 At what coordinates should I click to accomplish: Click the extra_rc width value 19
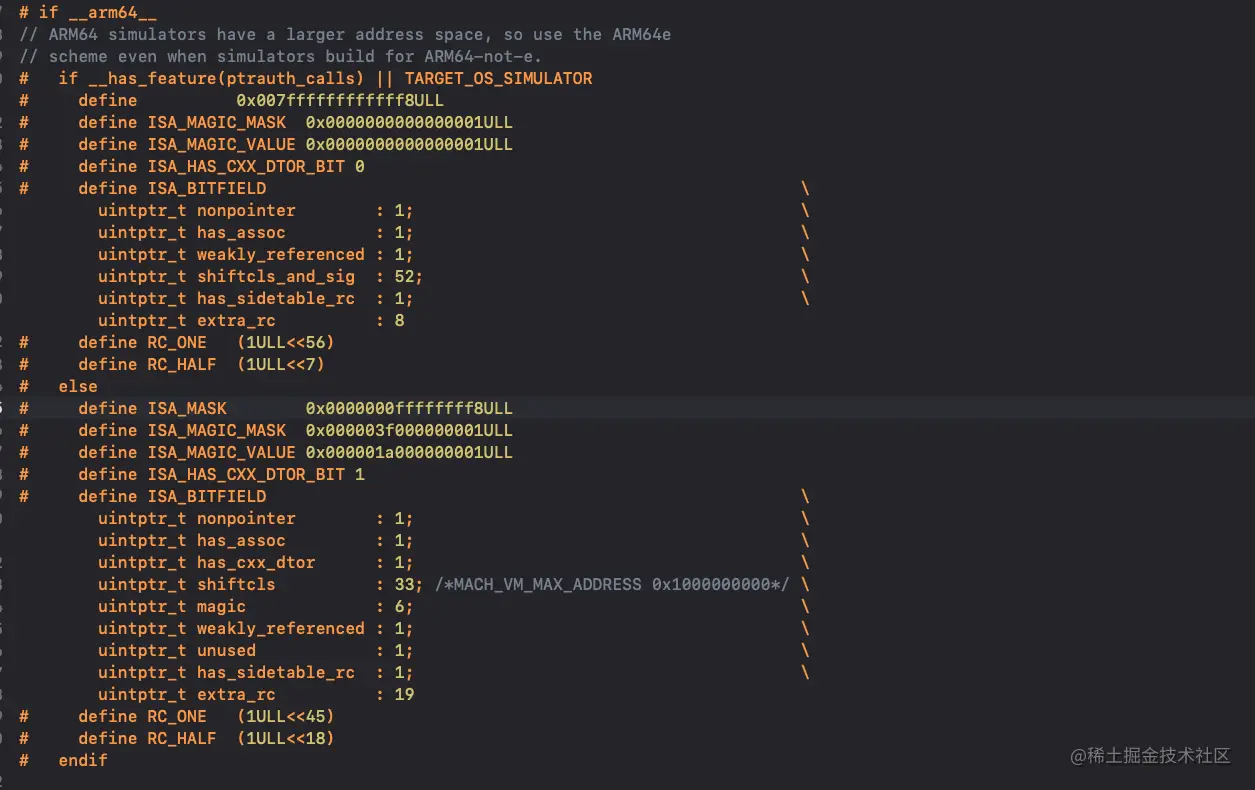point(404,694)
